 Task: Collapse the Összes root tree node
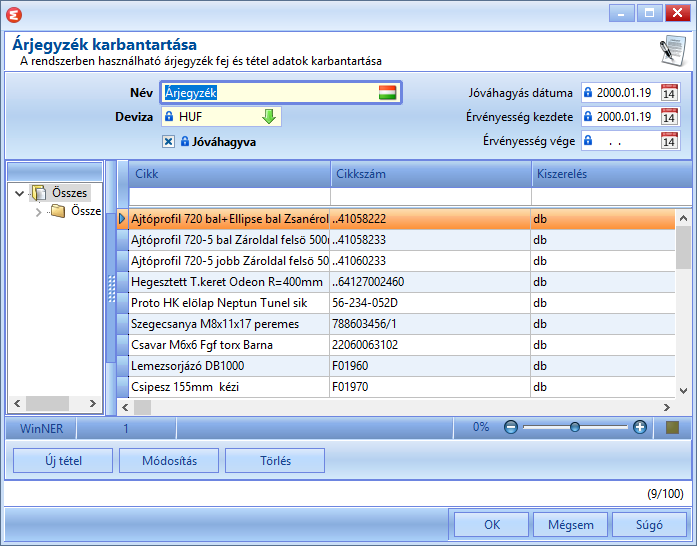19,193
